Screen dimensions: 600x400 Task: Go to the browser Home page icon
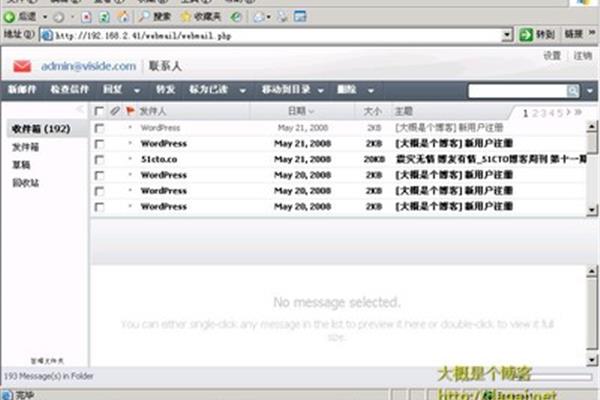pos(122,16)
